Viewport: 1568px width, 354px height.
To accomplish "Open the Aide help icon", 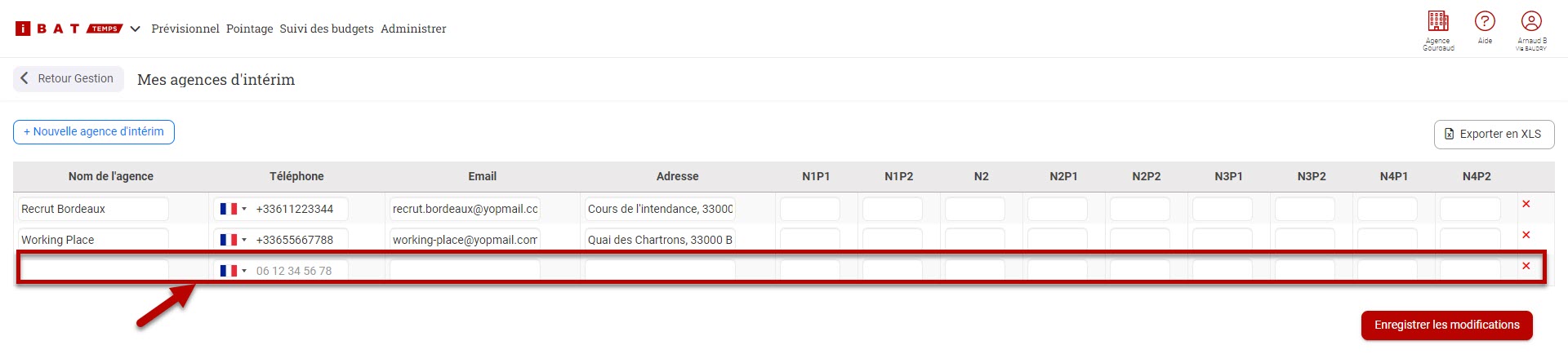I will coord(1485,21).
